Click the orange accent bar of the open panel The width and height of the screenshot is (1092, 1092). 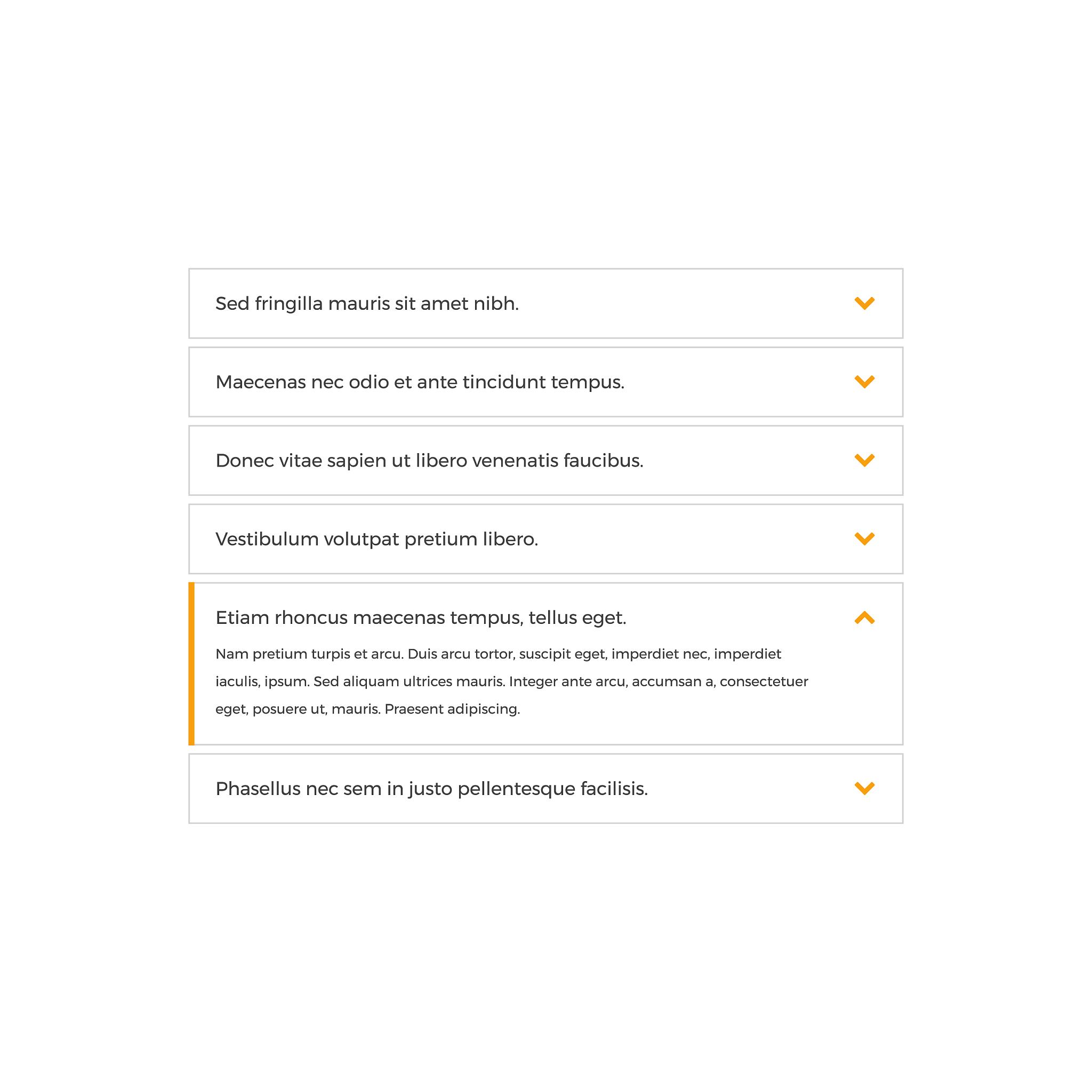pos(191,663)
